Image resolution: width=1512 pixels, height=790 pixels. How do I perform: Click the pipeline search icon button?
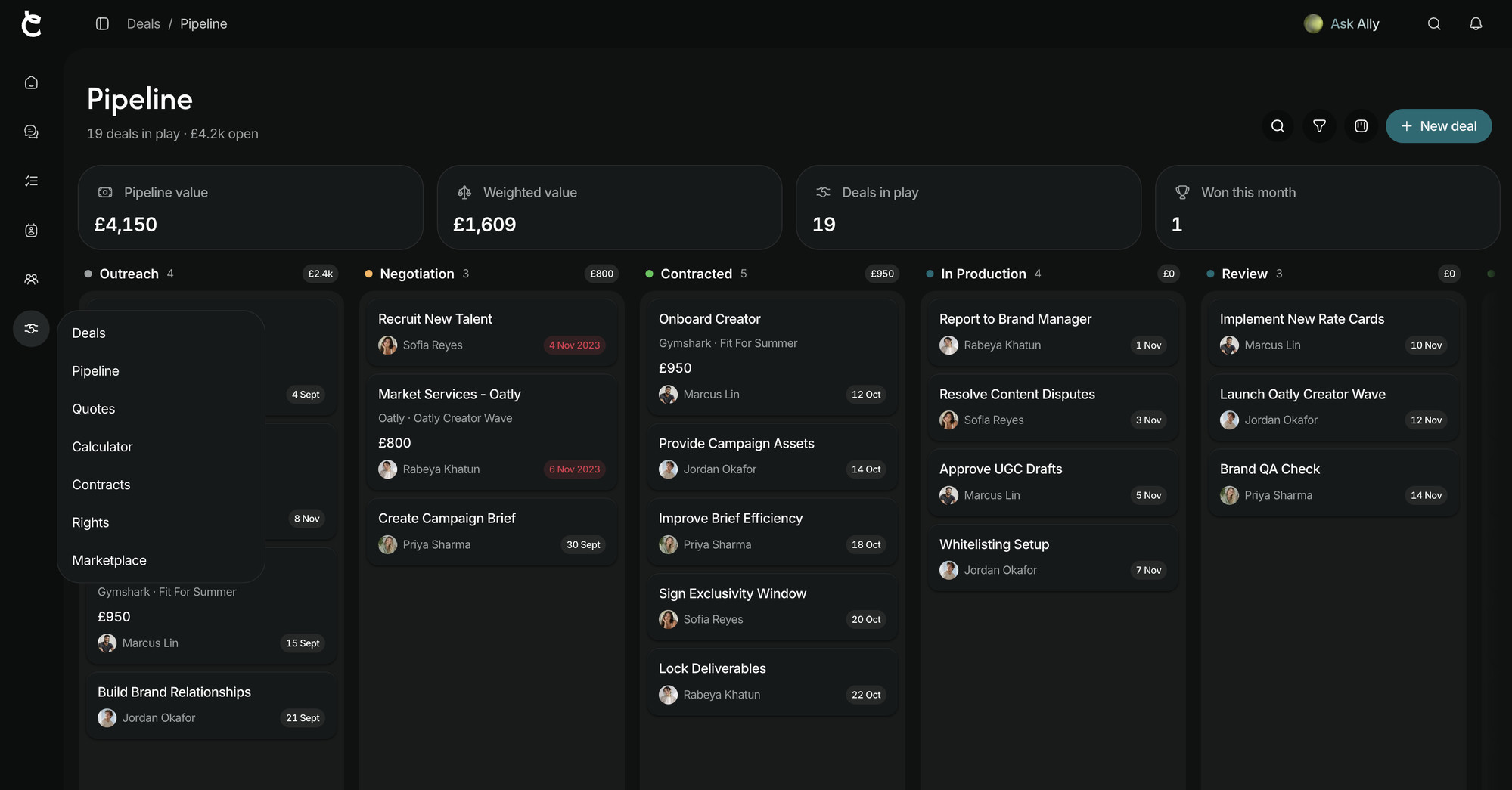(1278, 126)
